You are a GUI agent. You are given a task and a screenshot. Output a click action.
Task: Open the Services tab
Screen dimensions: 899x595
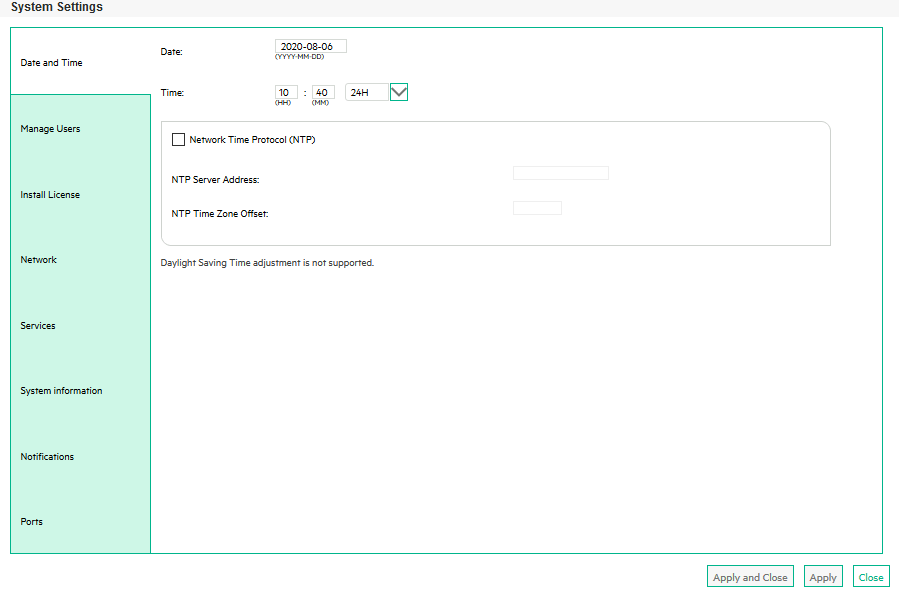80,326
